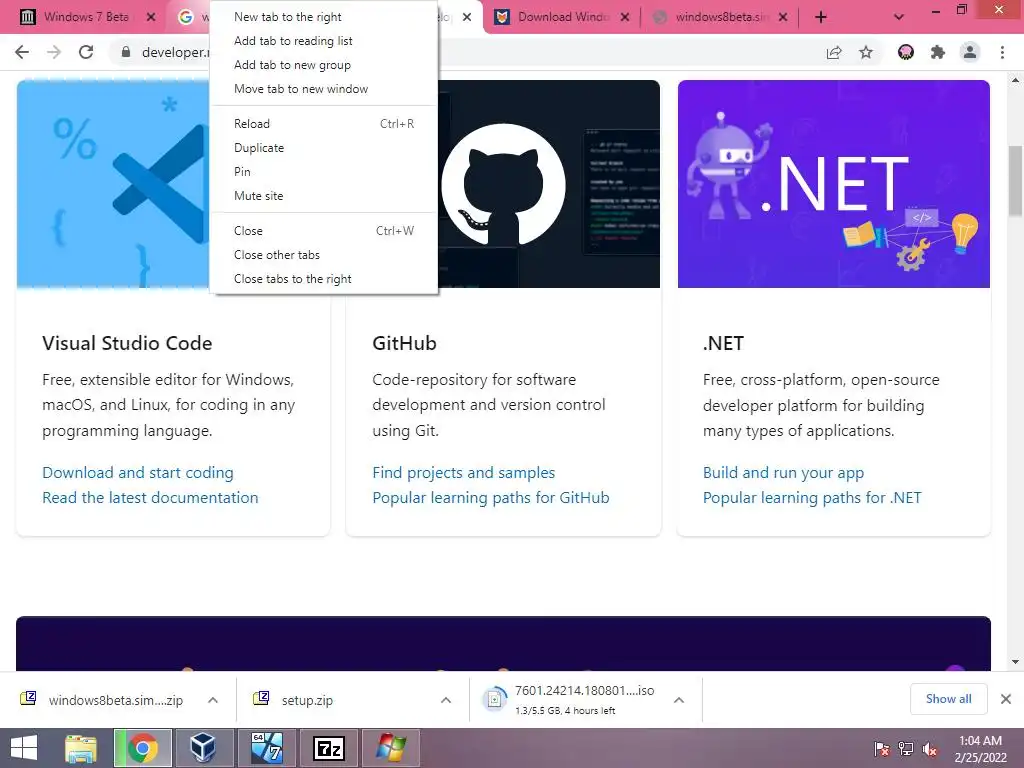
Task: Open File Explorer from taskbar
Action: 81,748
